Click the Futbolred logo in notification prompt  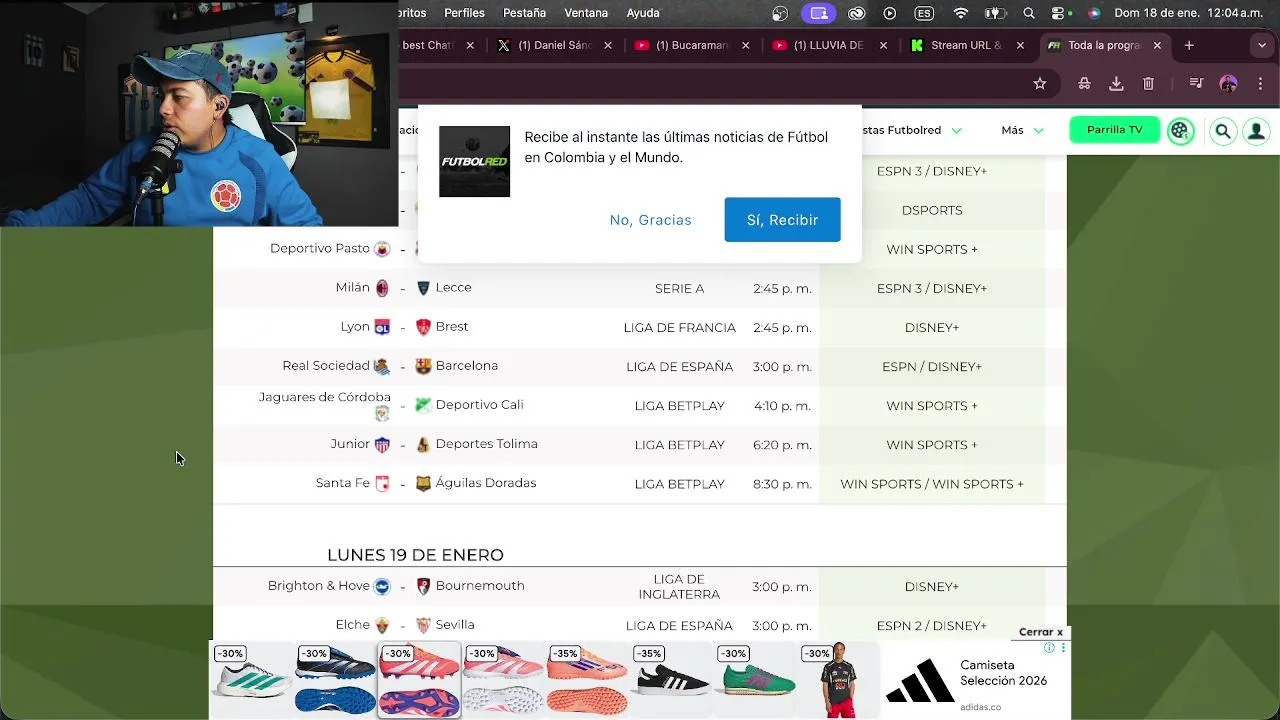tap(474, 161)
